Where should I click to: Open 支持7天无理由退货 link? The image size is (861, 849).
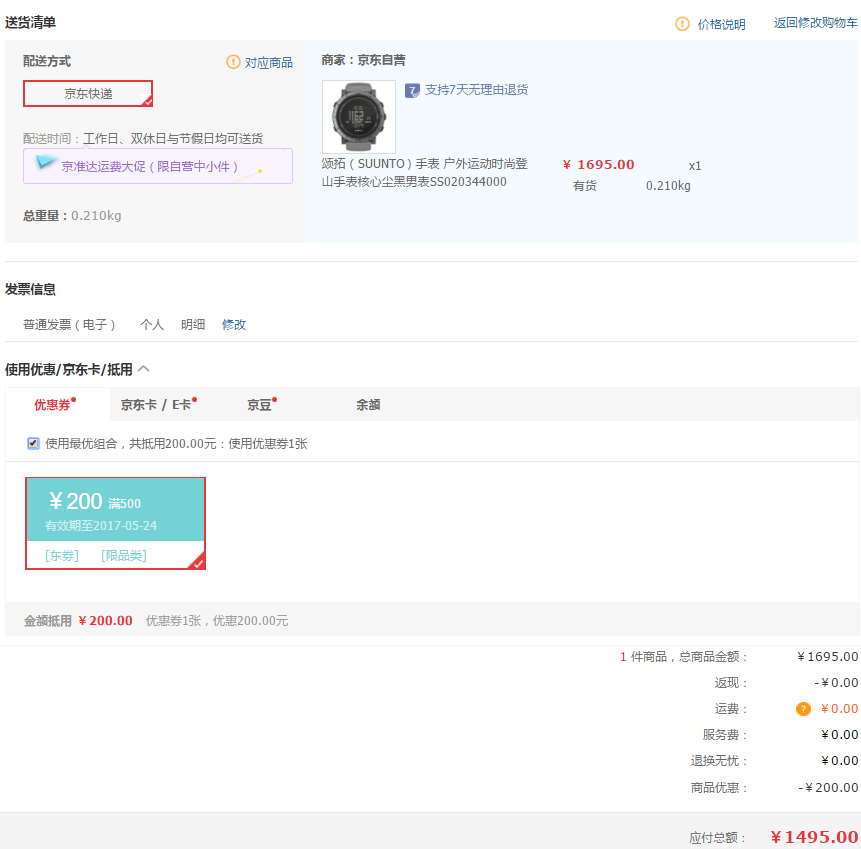[477, 90]
